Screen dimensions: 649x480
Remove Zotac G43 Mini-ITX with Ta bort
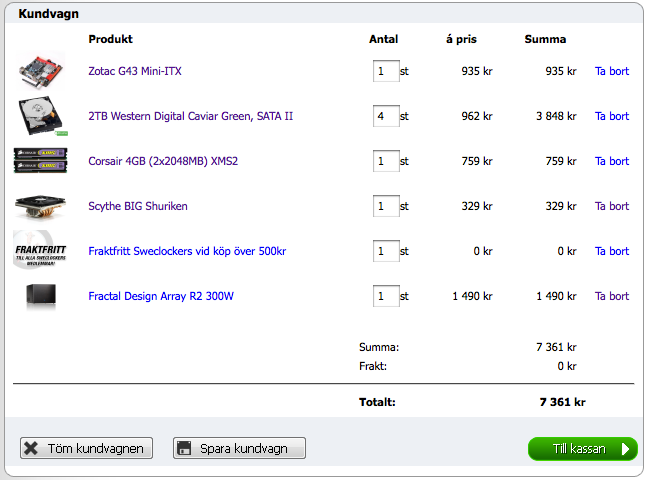pos(611,72)
